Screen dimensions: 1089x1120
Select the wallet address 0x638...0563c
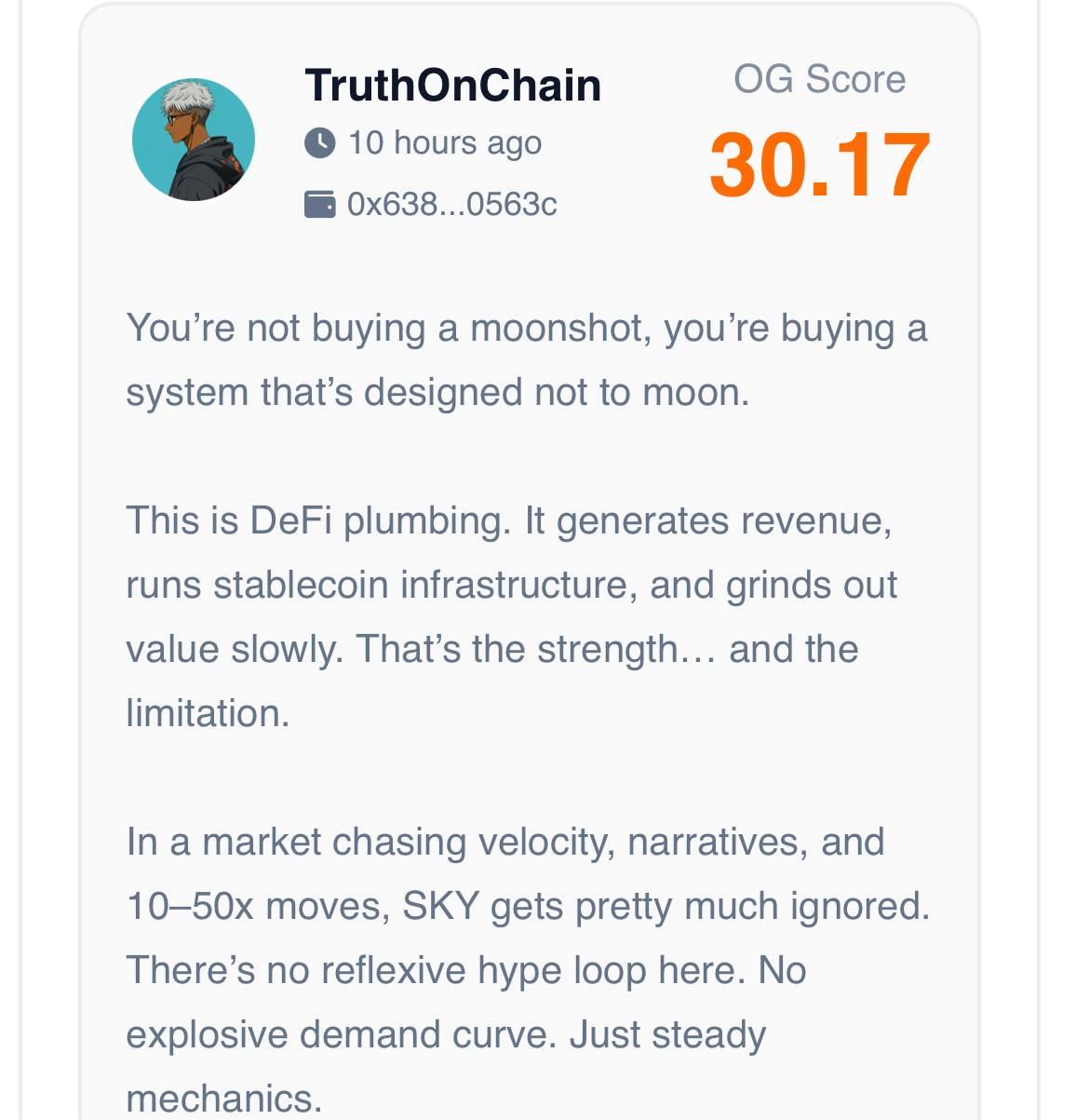[x=452, y=204]
